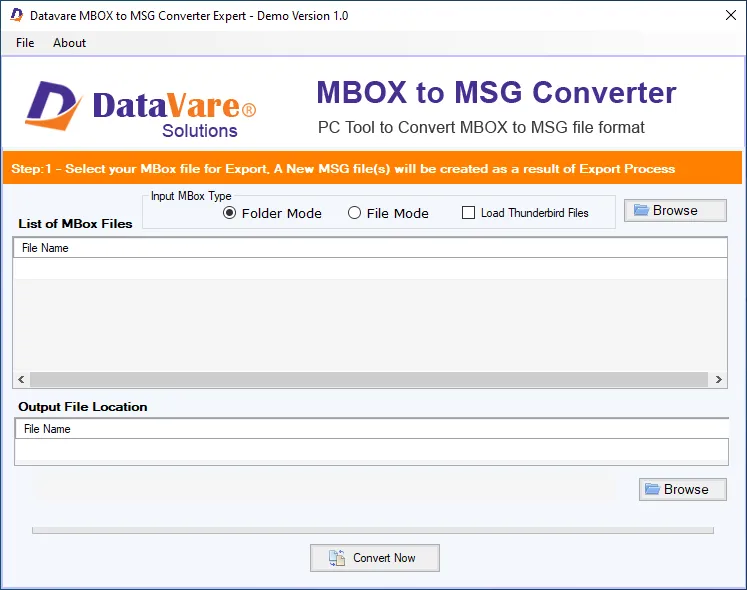This screenshot has height=590, width=747.
Task: Click the left arrow of the horizontal scrollbar
Action: [x=21, y=379]
